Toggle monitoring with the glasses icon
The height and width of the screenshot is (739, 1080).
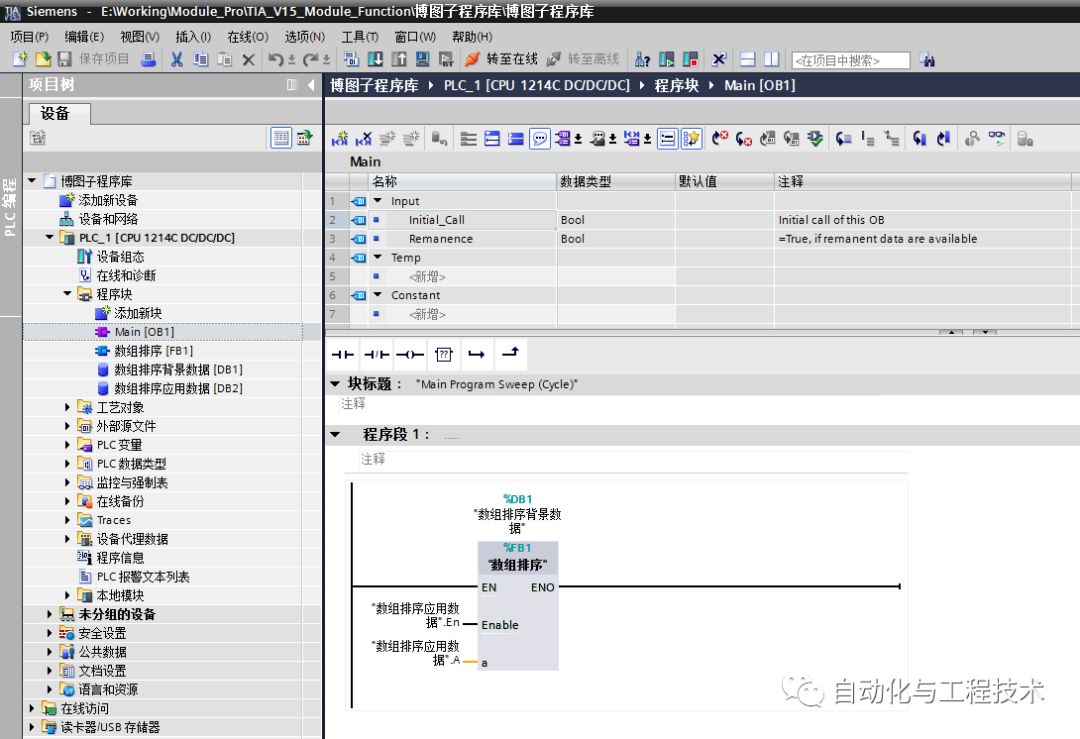coord(997,138)
